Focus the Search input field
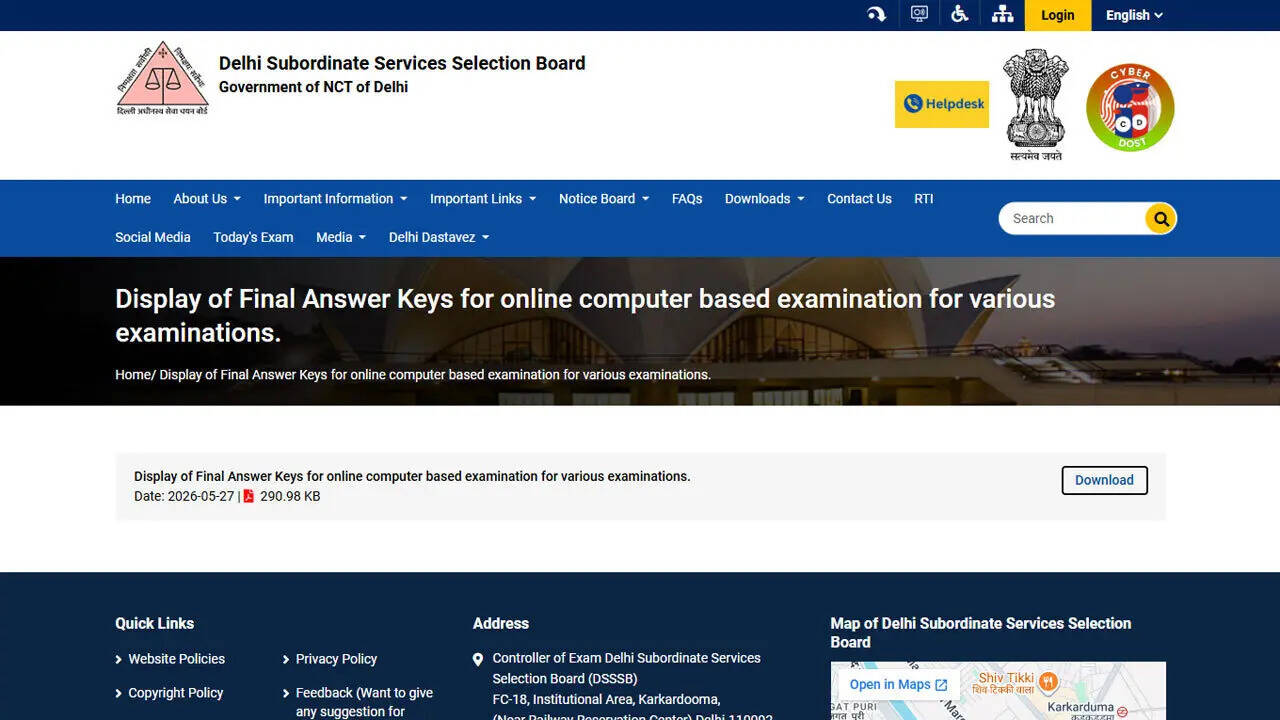This screenshot has width=1280, height=720. (1072, 218)
